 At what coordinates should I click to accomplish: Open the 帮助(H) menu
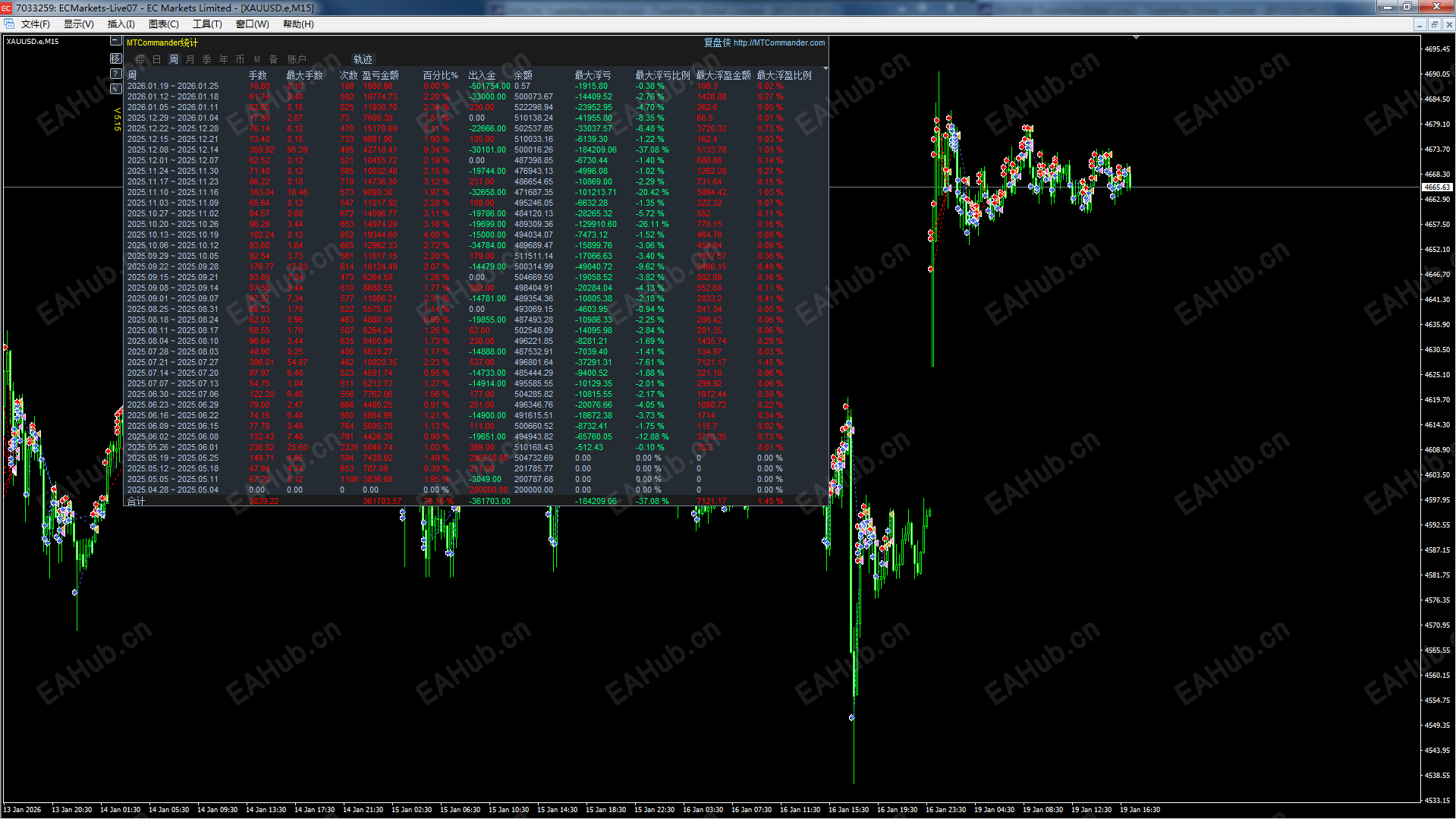[x=298, y=24]
